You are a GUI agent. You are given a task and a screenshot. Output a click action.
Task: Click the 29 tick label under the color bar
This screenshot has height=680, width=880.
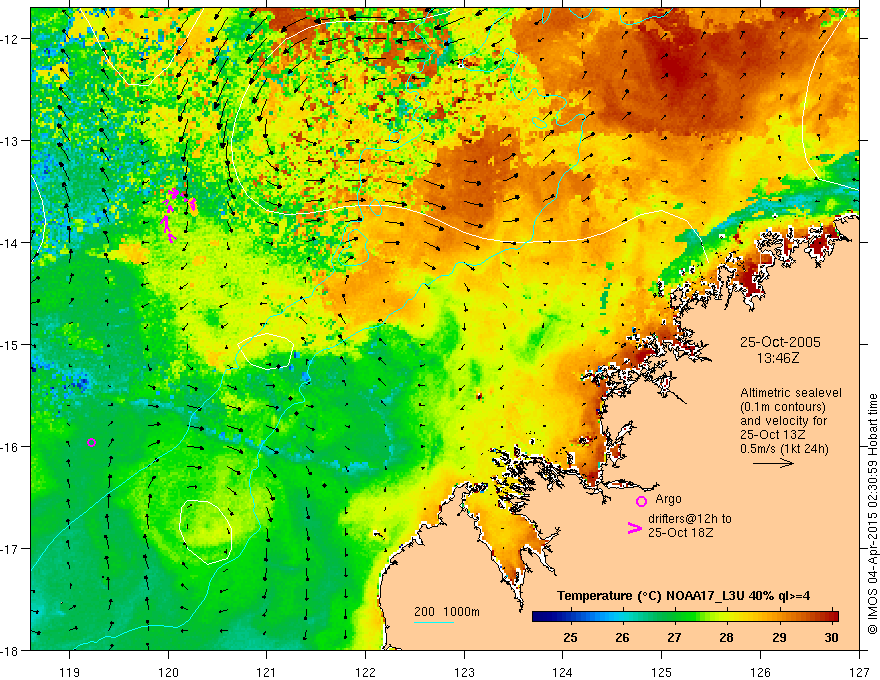point(778,637)
